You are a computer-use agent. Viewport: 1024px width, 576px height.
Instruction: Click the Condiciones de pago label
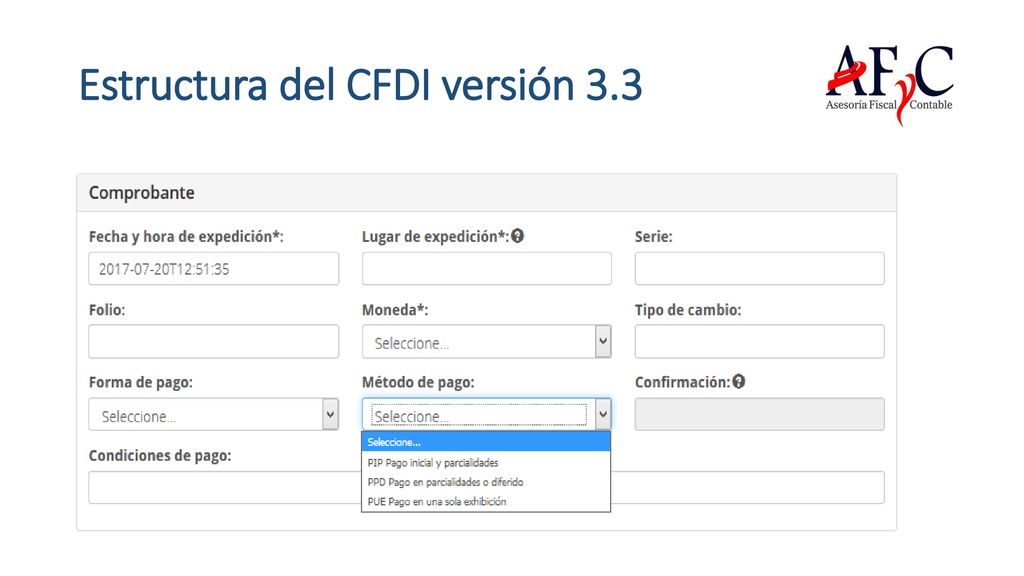point(160,455)
